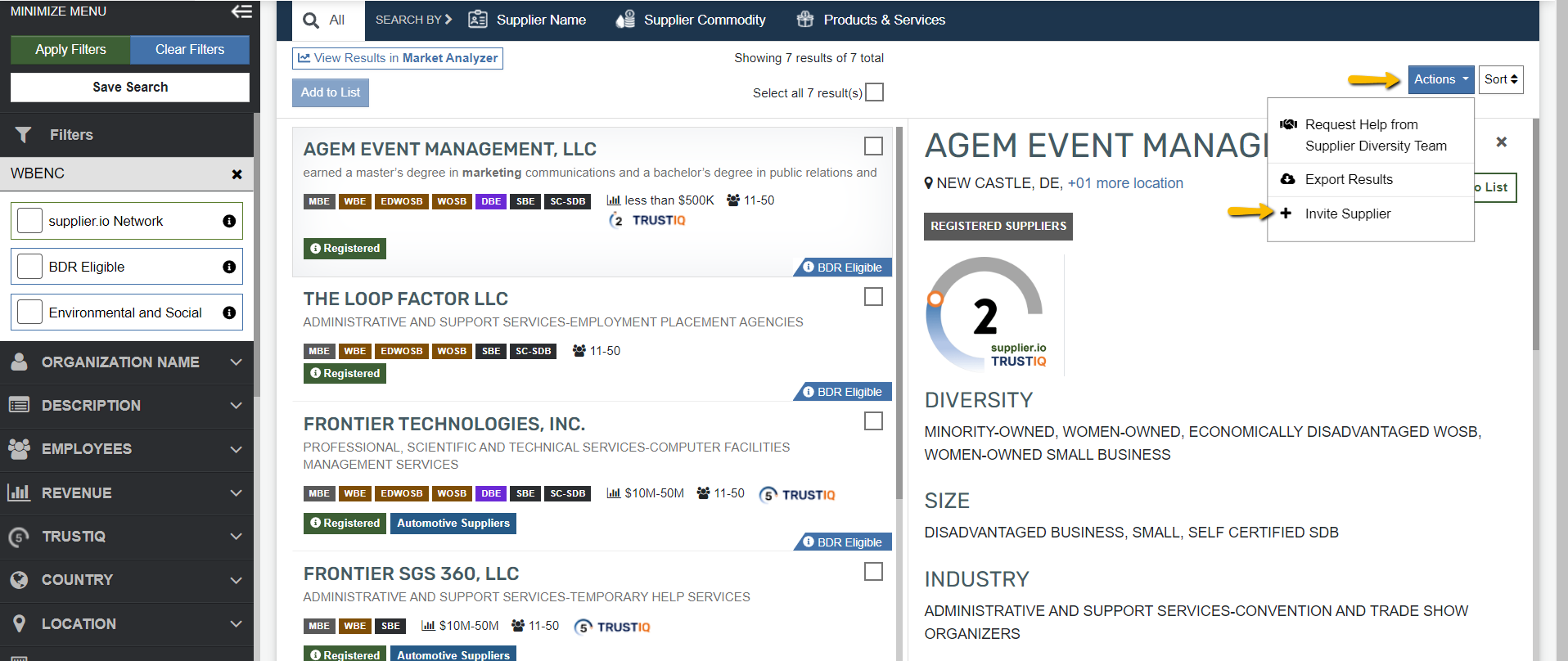The image size is (1568, 661).
Task: Show info for supplier.io Network filter
Action: (229, 221)
